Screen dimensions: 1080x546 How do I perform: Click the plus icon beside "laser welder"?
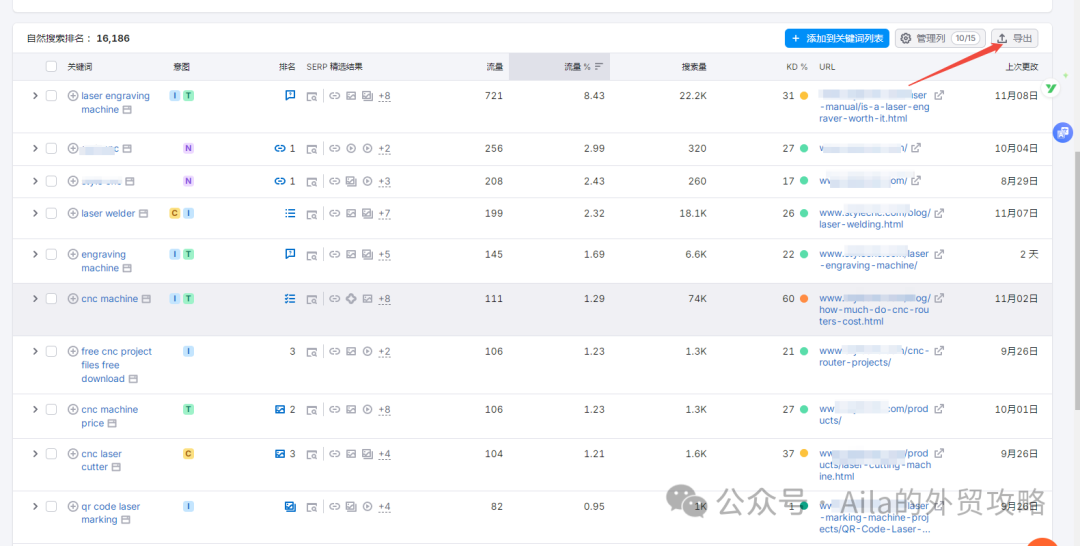tap(73, 213)
